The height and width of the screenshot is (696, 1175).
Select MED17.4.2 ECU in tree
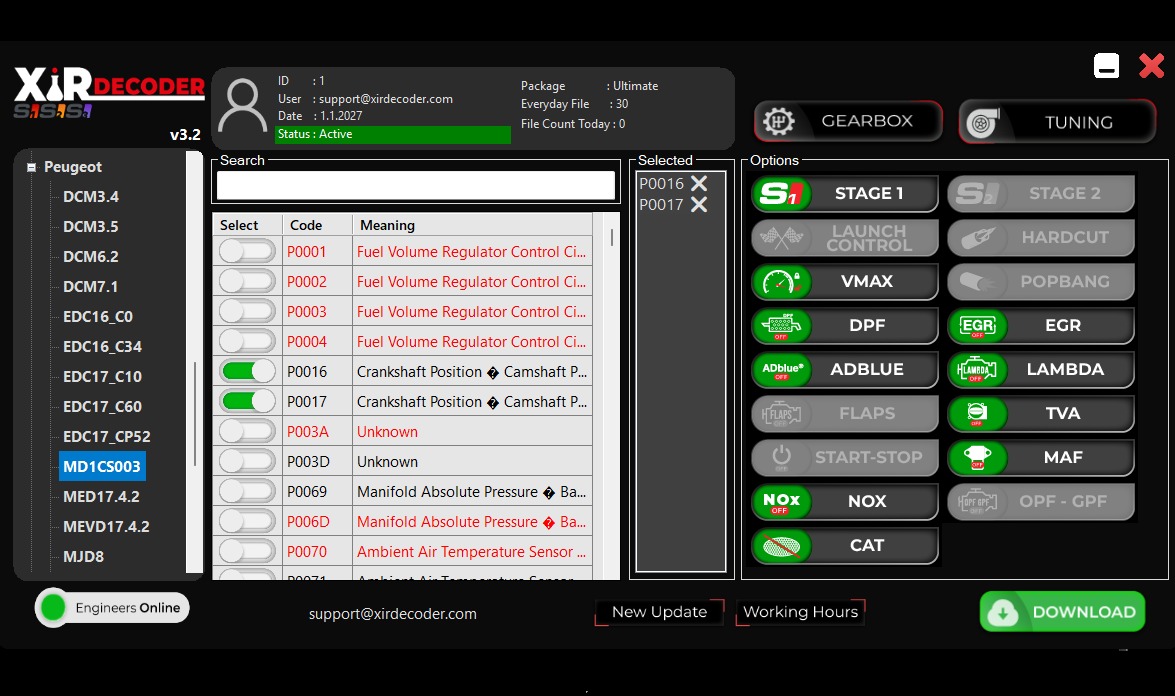pyautogui.click(x=101, y=496)
